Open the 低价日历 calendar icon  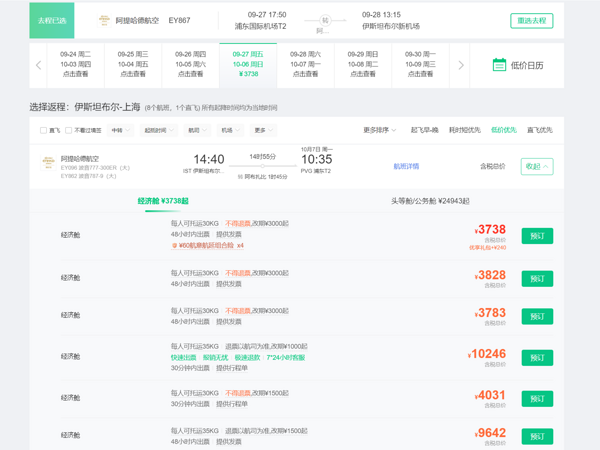click(x=499, y=65)
